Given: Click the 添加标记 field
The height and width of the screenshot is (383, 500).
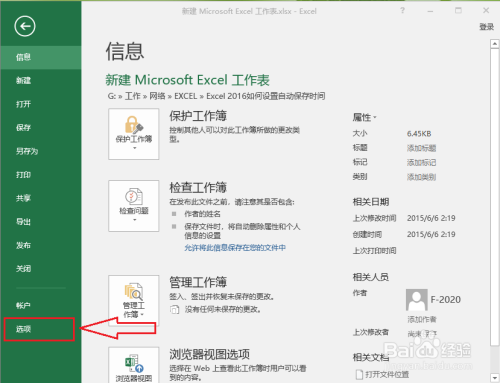Looking at the screenshot, I should [x=421, y=162].
